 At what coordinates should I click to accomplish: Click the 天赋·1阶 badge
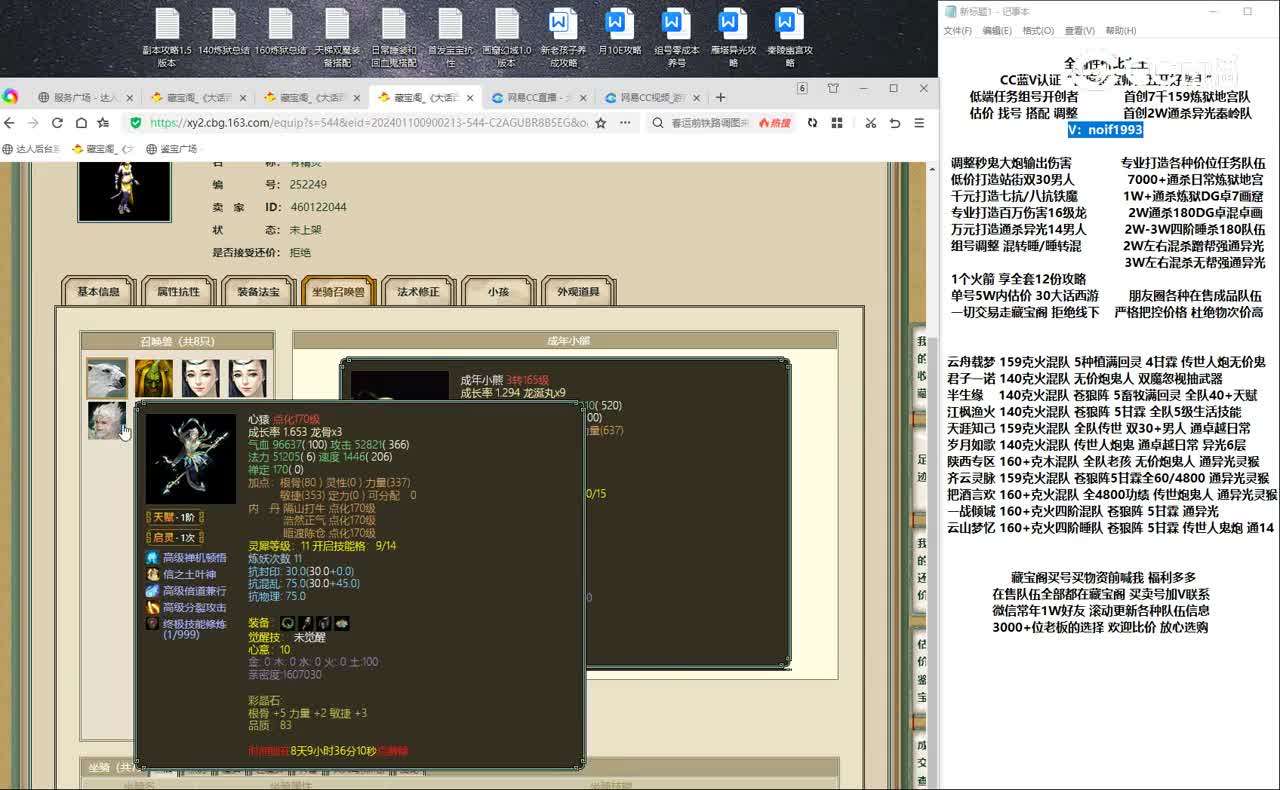(175, 517)
